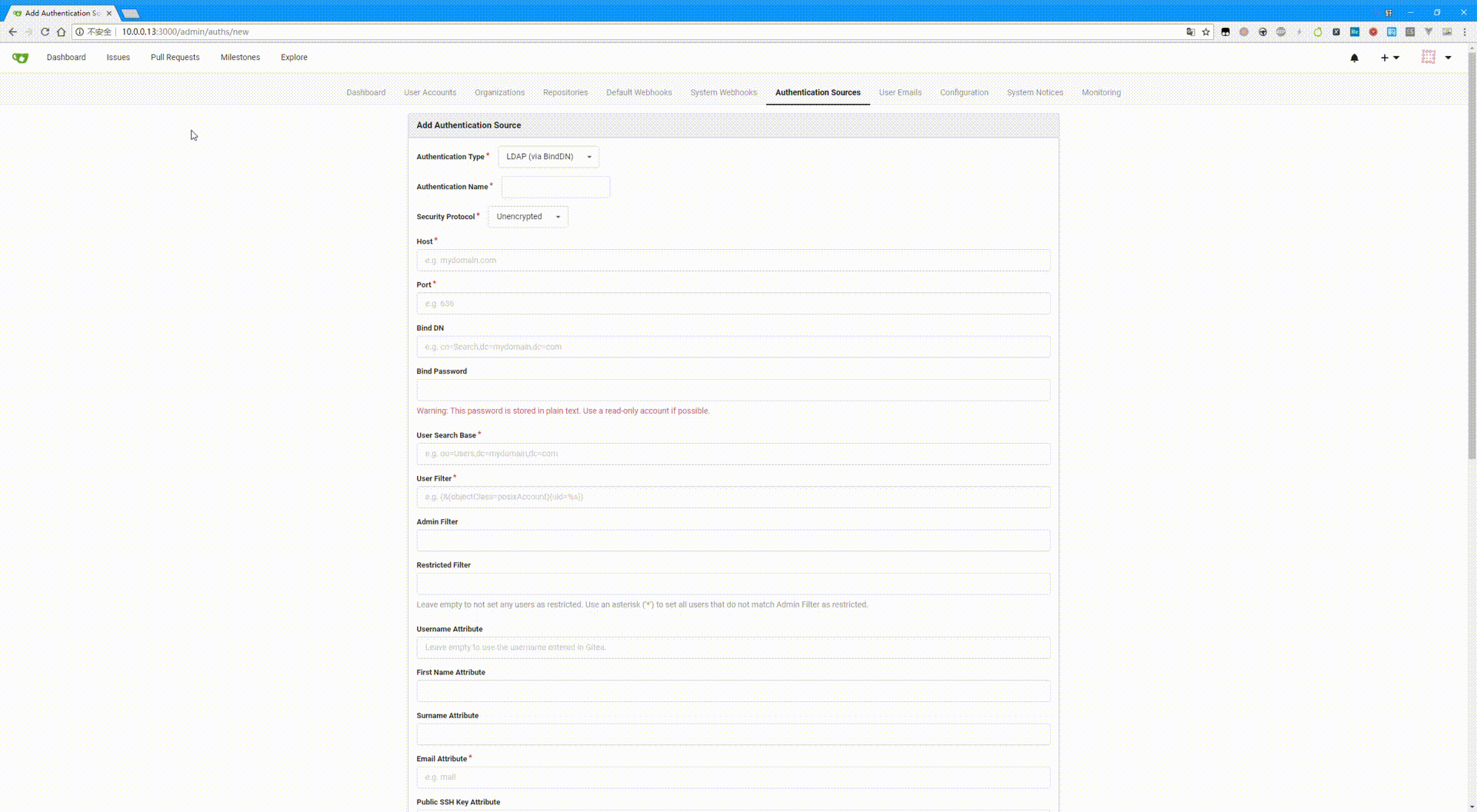Switch to System Webhooks tab
The width and height of the screenshot is (1477, 812).
[724, 92]
